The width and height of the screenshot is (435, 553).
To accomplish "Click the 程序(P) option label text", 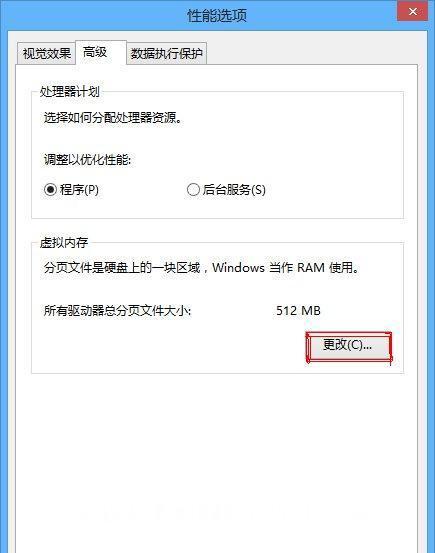I will [79, 190].
